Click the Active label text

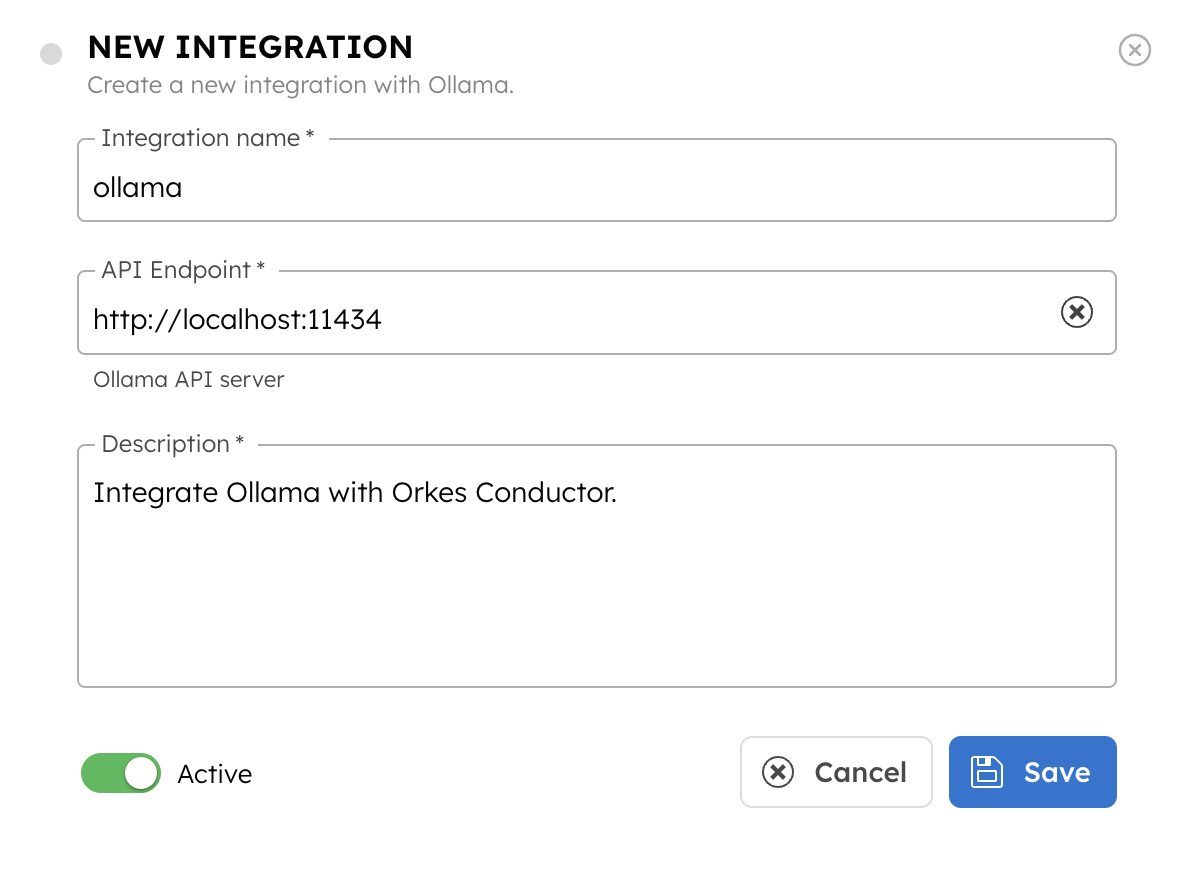(x=214, y=774)
